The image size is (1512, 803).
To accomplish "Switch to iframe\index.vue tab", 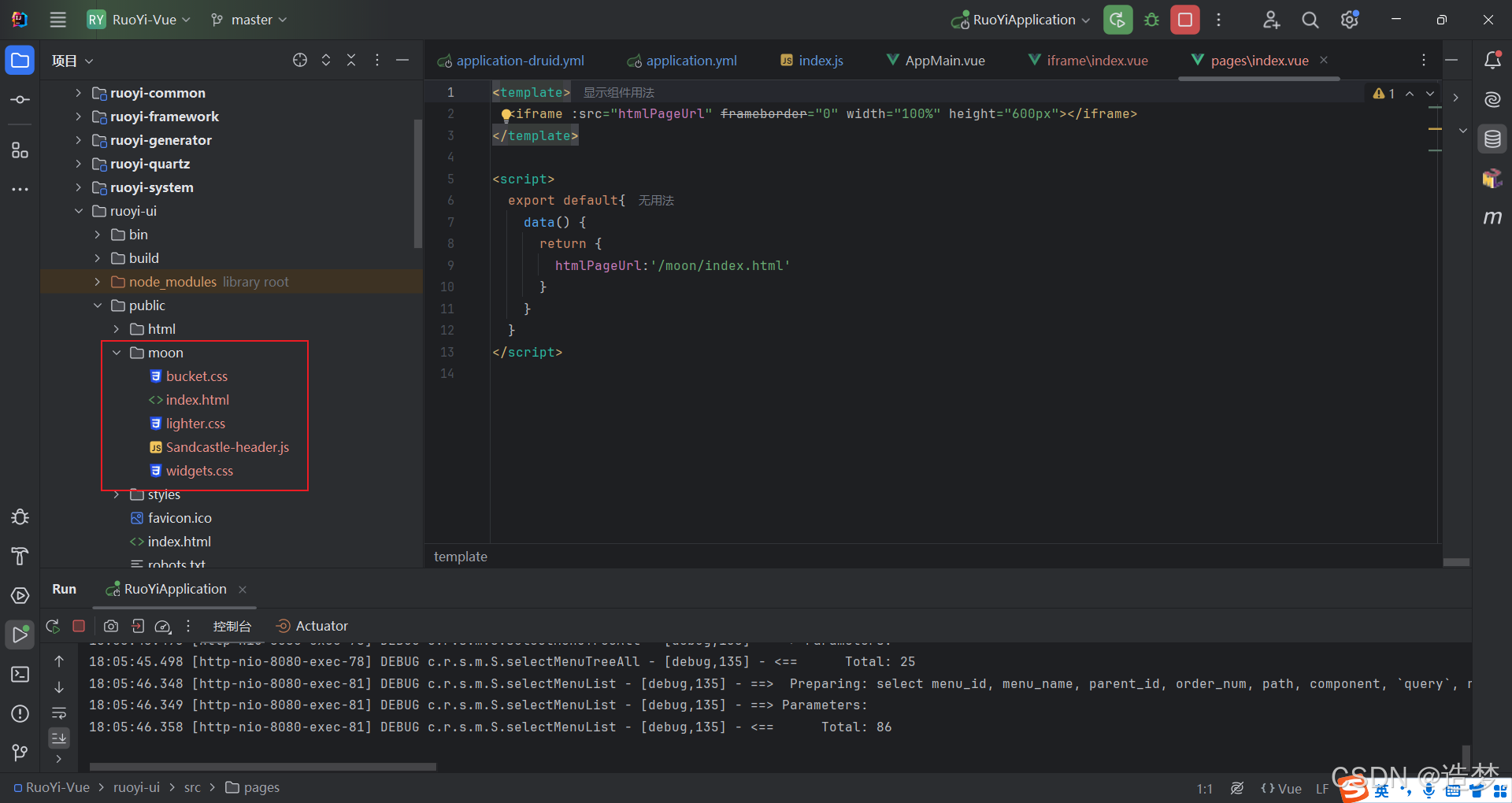I will point(1088,61).
